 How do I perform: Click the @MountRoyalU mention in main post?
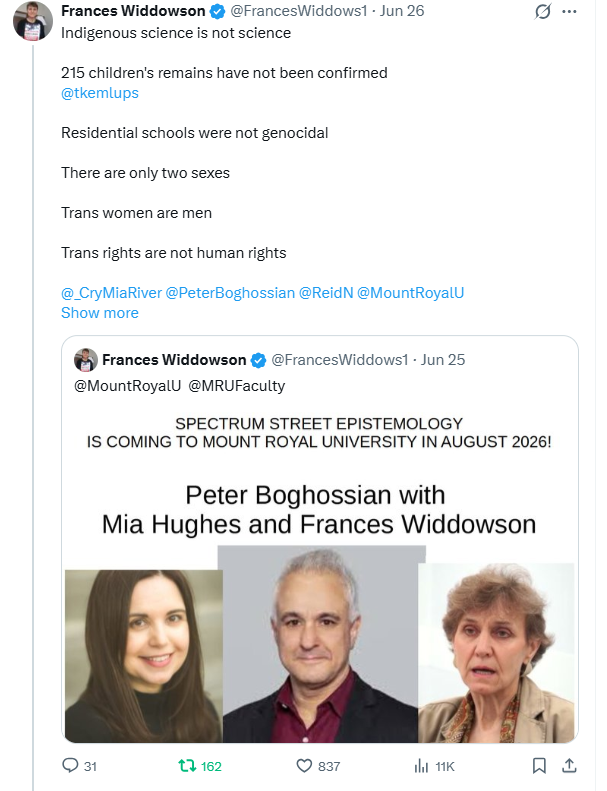[x=410, y=293]
